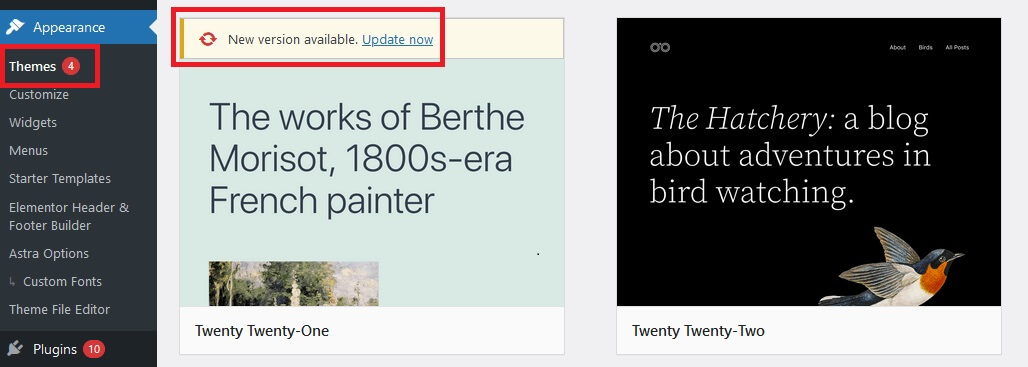1028x367 pixels.
Task: Open the Themes submenu item
Action: pyautogui.click(x=32, y=66)
